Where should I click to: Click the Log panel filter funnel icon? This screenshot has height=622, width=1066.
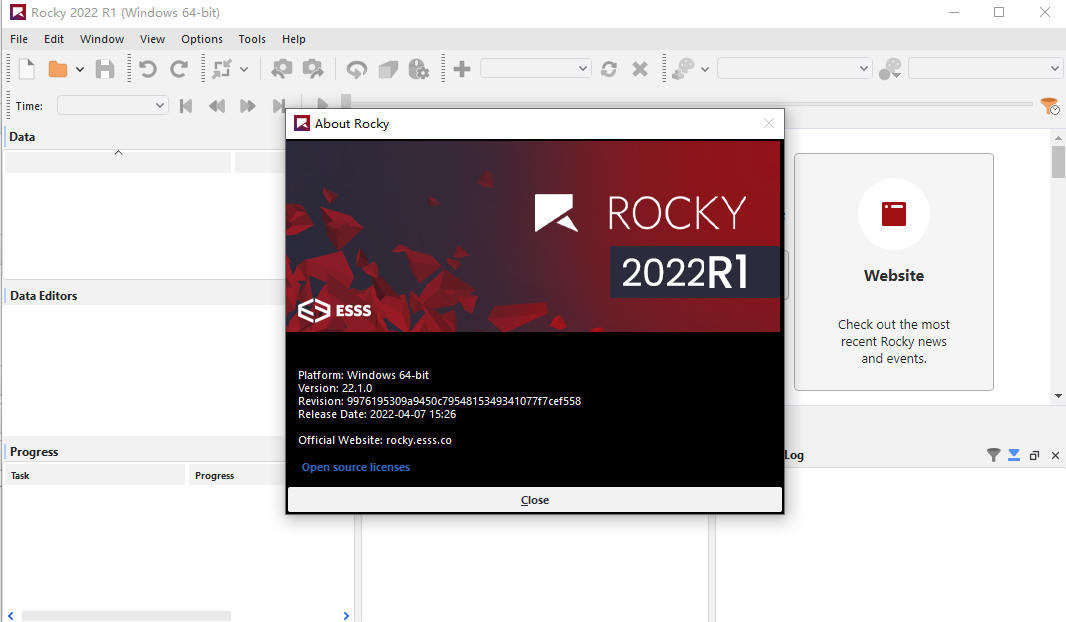tap(994, 455)
